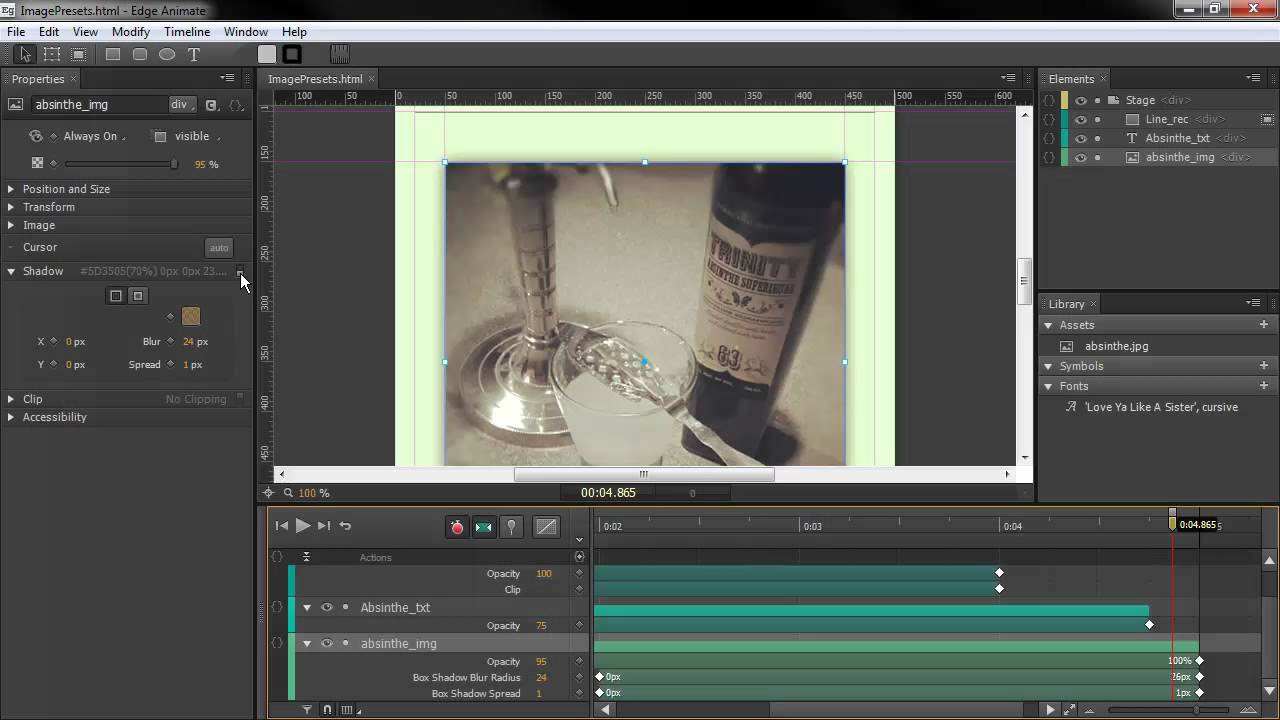
Task: Close the ImagePresets.html document tab
Action: [372, 79]
